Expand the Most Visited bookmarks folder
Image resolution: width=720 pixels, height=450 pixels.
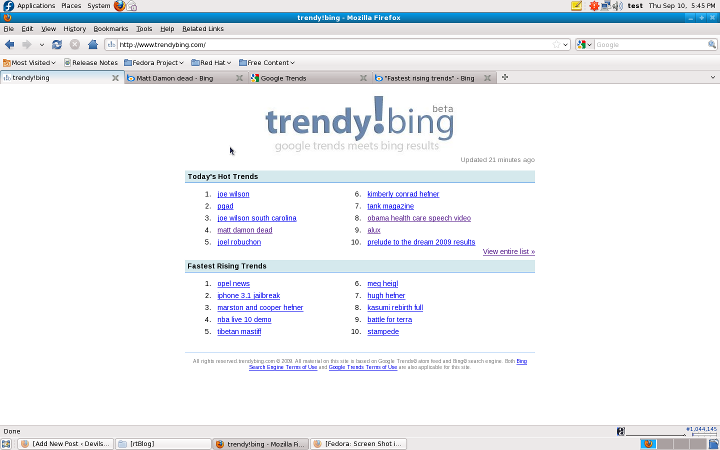click(29, 62)
